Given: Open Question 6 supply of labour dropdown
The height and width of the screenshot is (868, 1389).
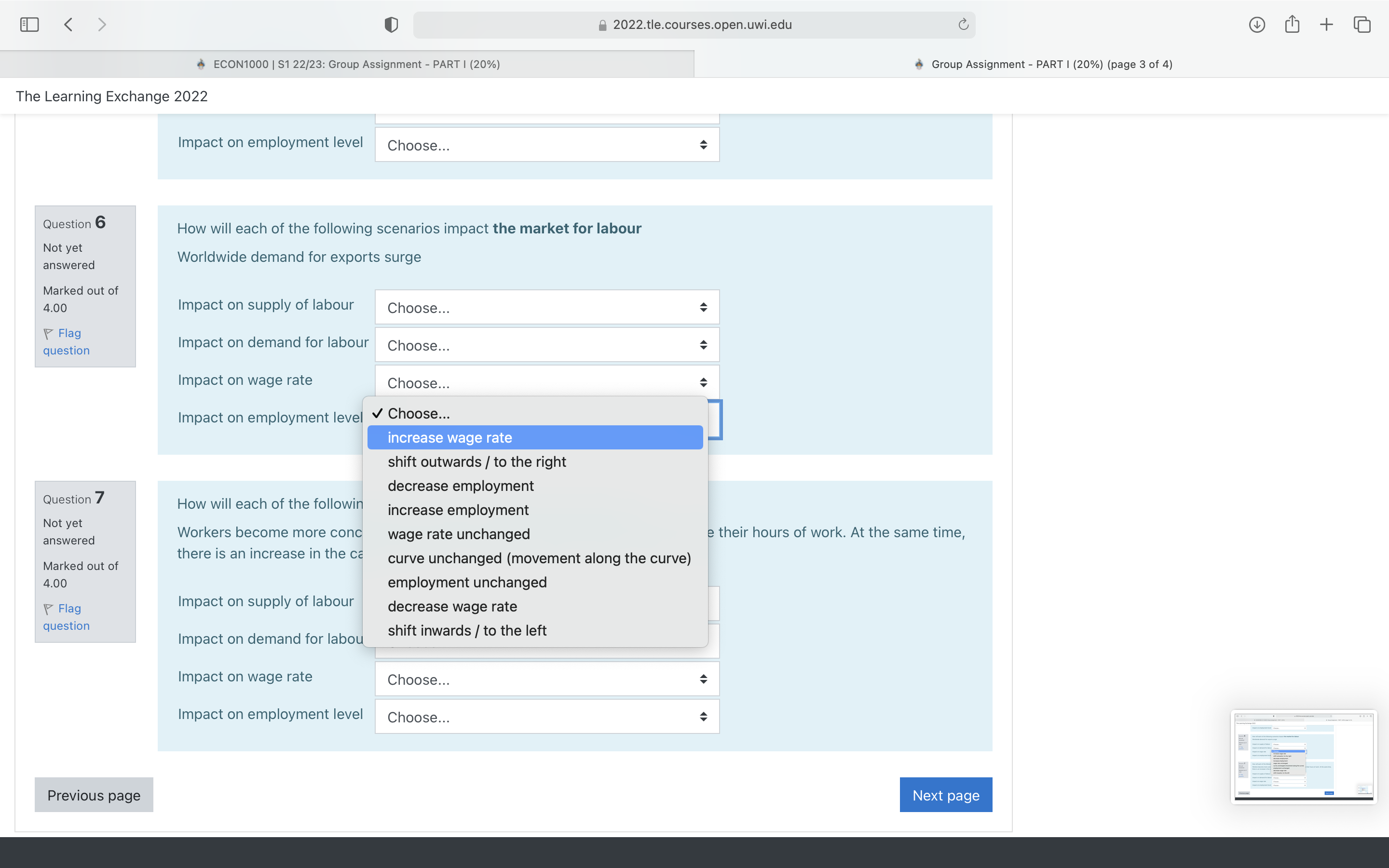Looking at the screenshot, I should [x=546, y=308].
